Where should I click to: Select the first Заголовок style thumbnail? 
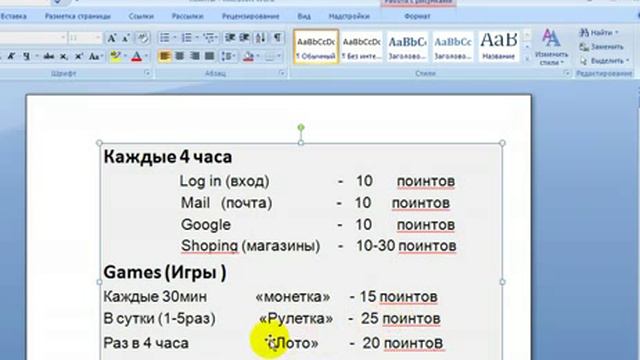click(407, 47)
